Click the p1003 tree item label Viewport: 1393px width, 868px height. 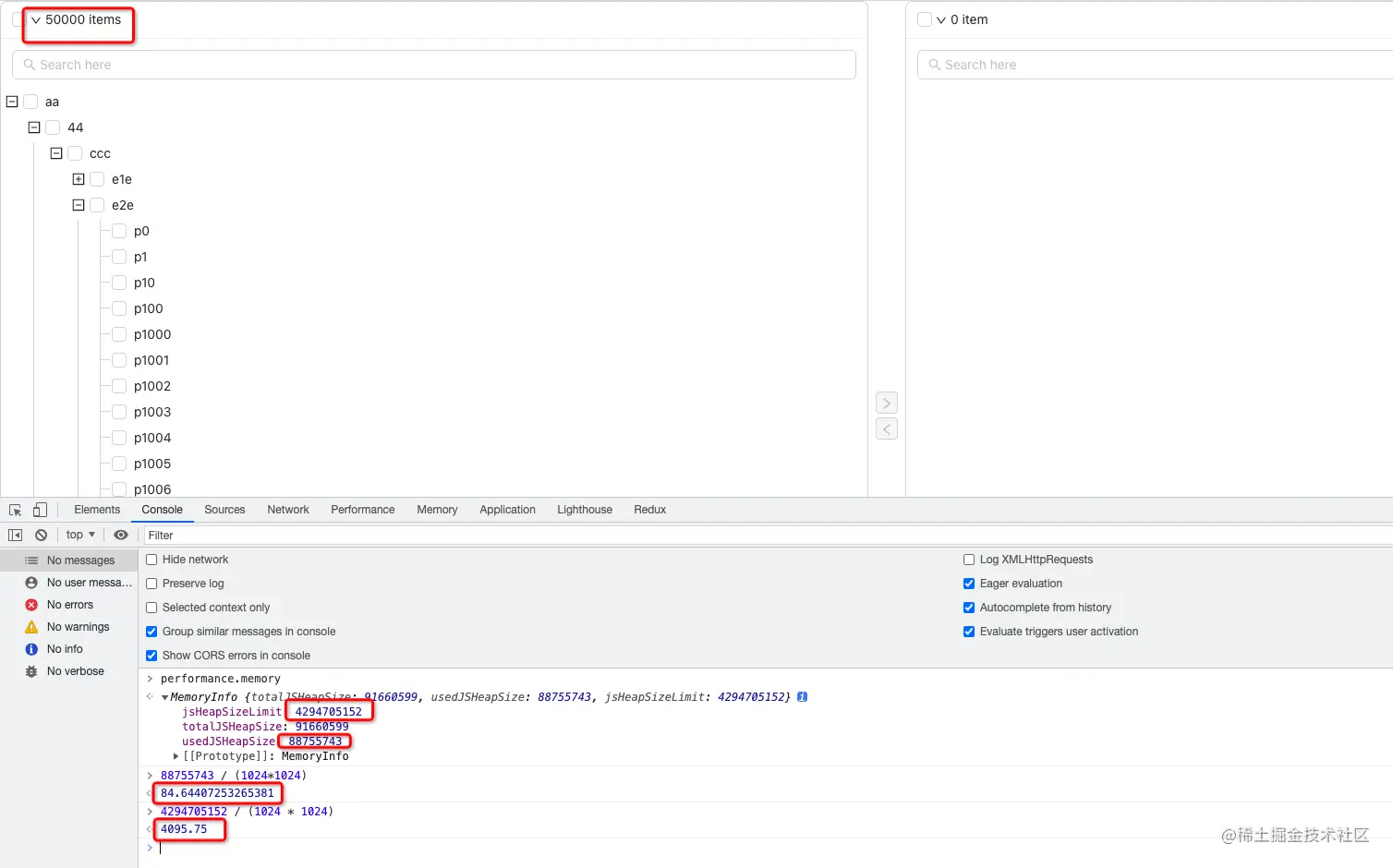click(x=152, y=412)
